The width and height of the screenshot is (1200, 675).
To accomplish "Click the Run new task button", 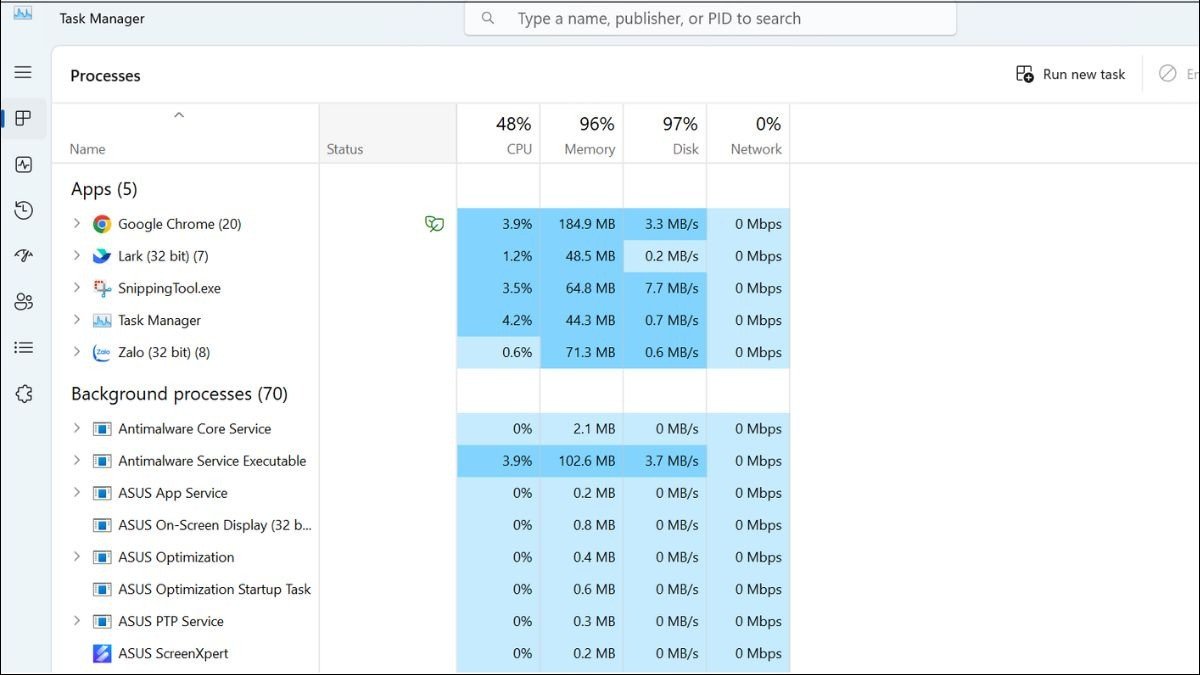I will point(1069,73).
